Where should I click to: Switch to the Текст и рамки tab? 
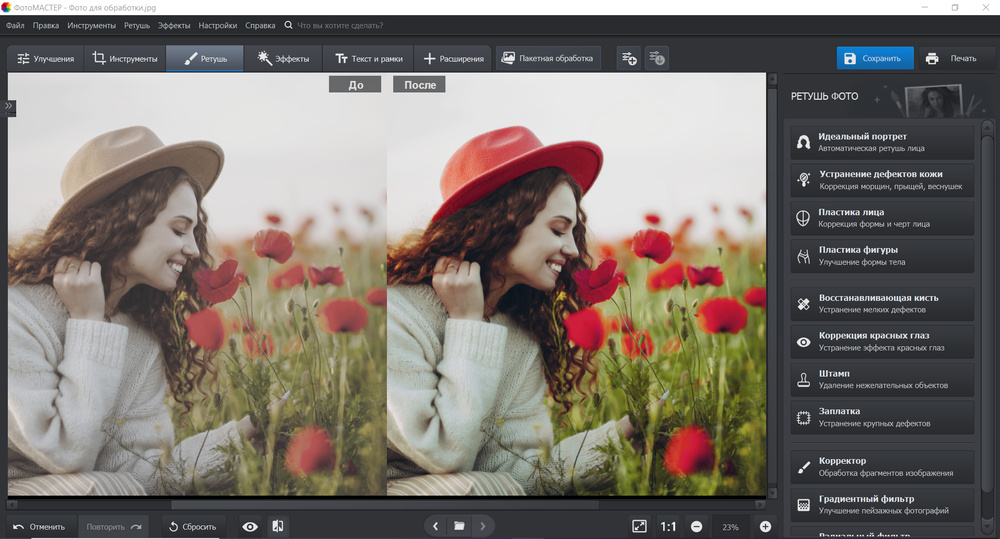pos(368,59)
